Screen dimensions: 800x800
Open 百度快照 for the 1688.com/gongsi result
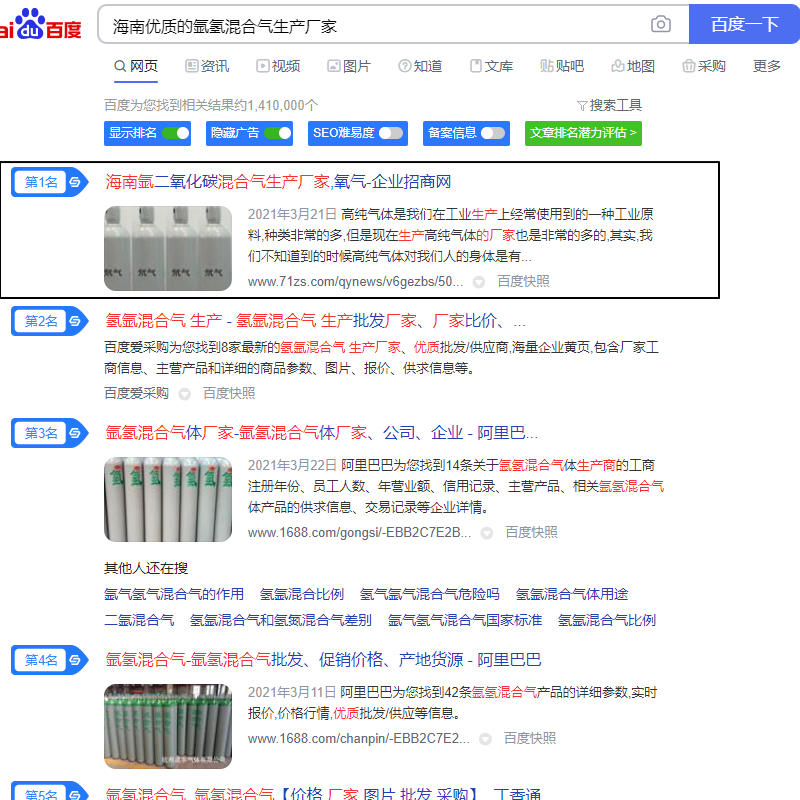click(531, 533)
